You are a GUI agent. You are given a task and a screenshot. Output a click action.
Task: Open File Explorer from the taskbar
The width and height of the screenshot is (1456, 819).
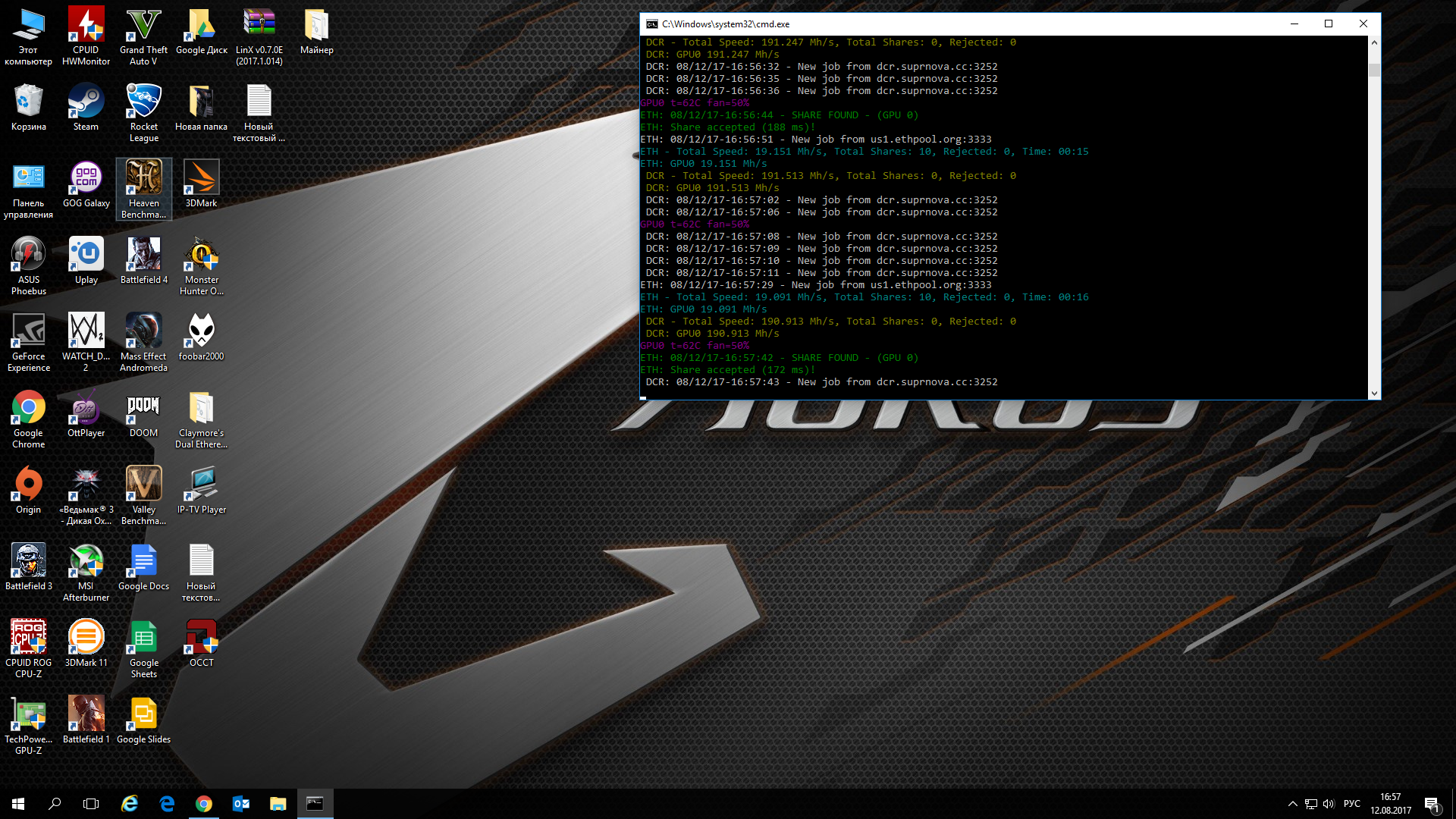[278, 804]
